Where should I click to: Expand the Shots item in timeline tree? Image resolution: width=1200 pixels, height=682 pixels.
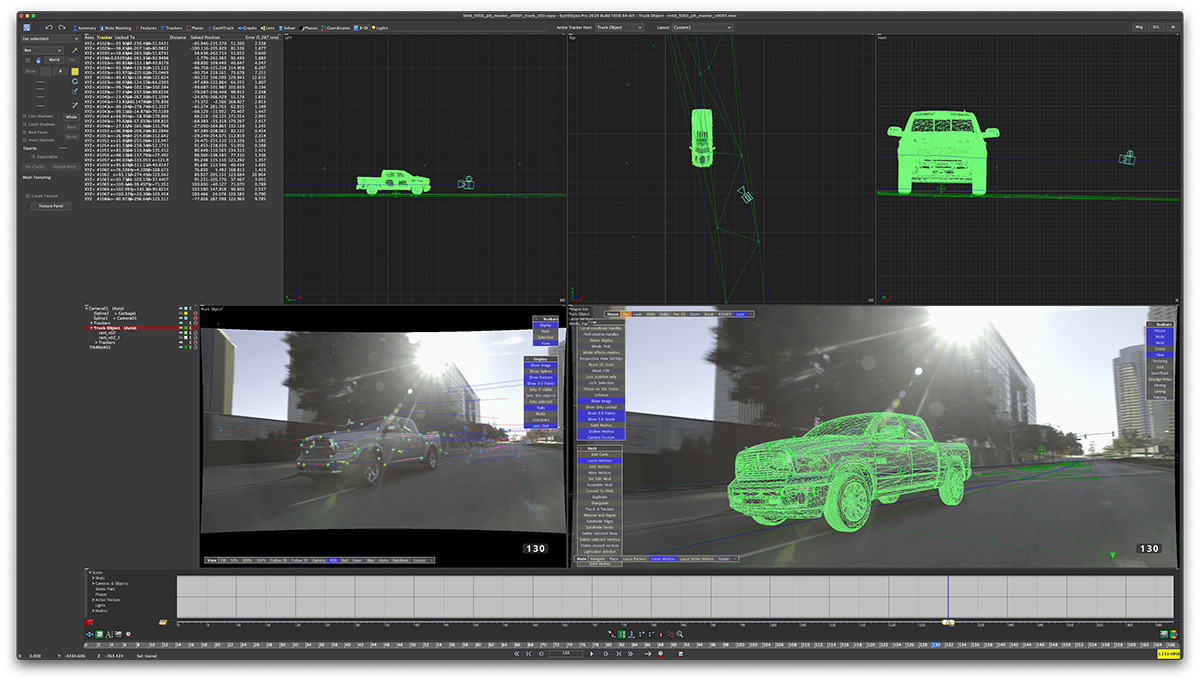pos(93,578)
